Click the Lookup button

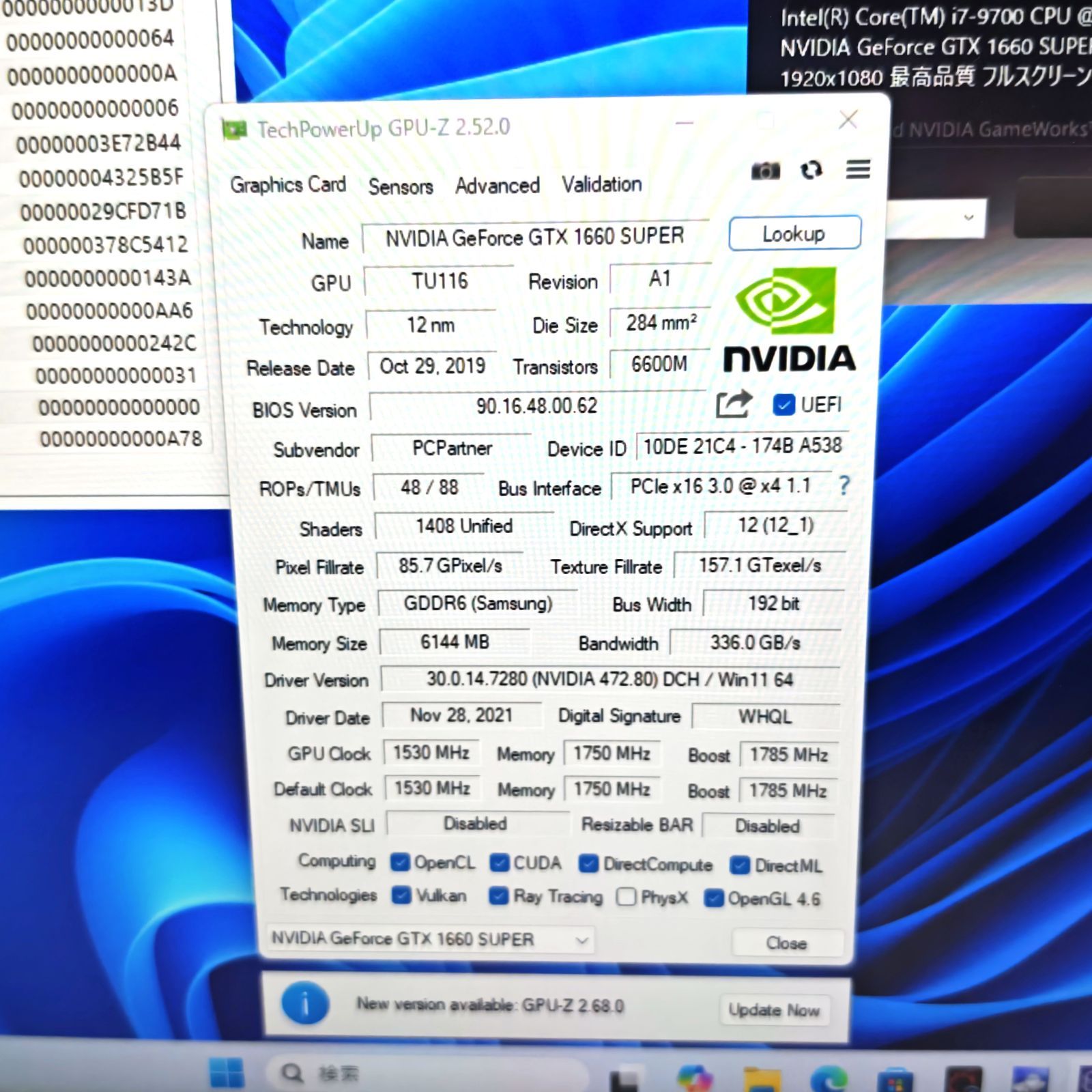794,233
